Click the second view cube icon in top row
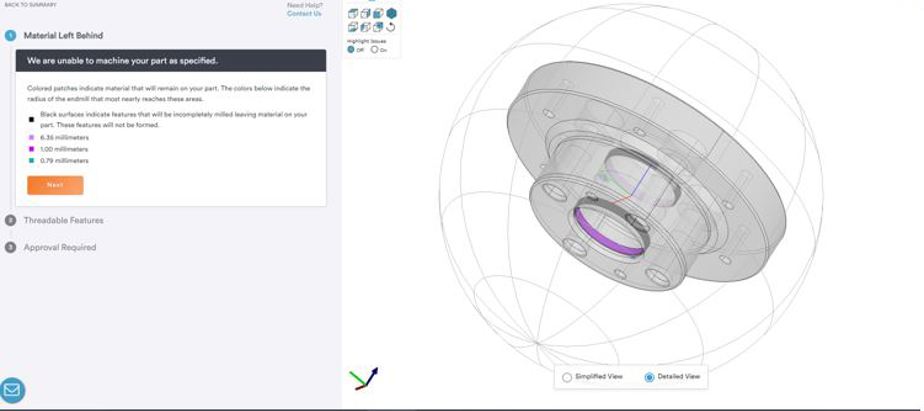The width and height of the screenshot is (924, 411). tap(365, 14)
